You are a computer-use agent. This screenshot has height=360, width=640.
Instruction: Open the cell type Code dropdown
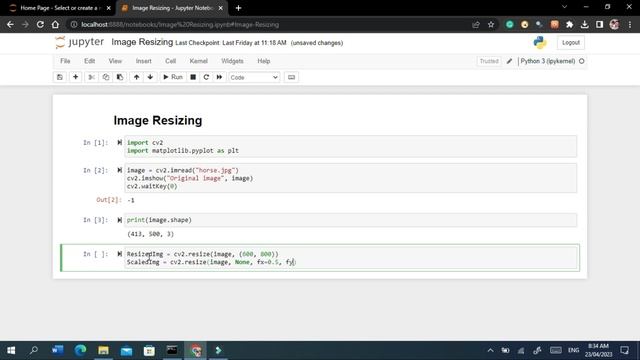254,77
